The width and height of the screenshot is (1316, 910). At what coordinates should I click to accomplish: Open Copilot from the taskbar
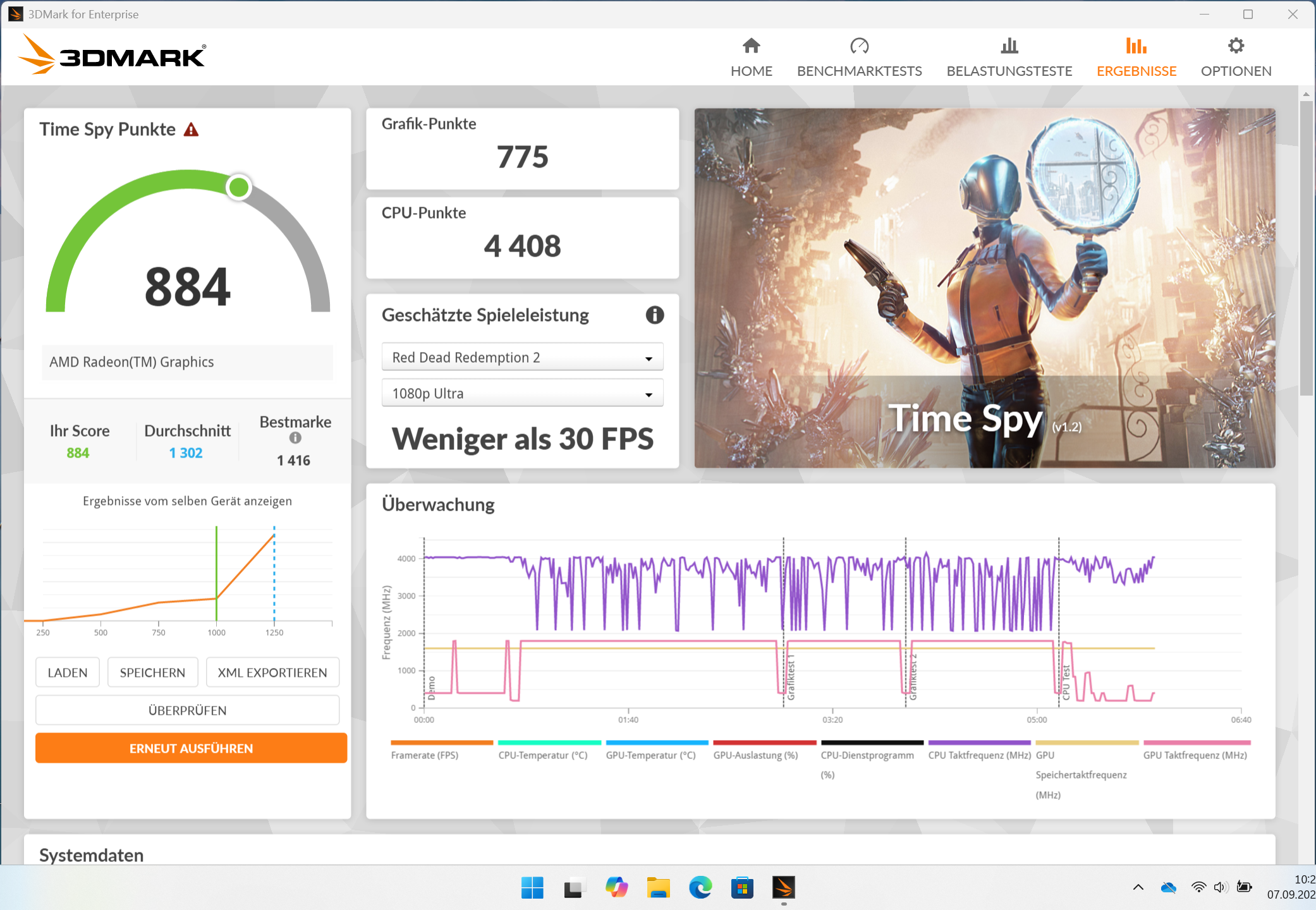coord(616,888)
